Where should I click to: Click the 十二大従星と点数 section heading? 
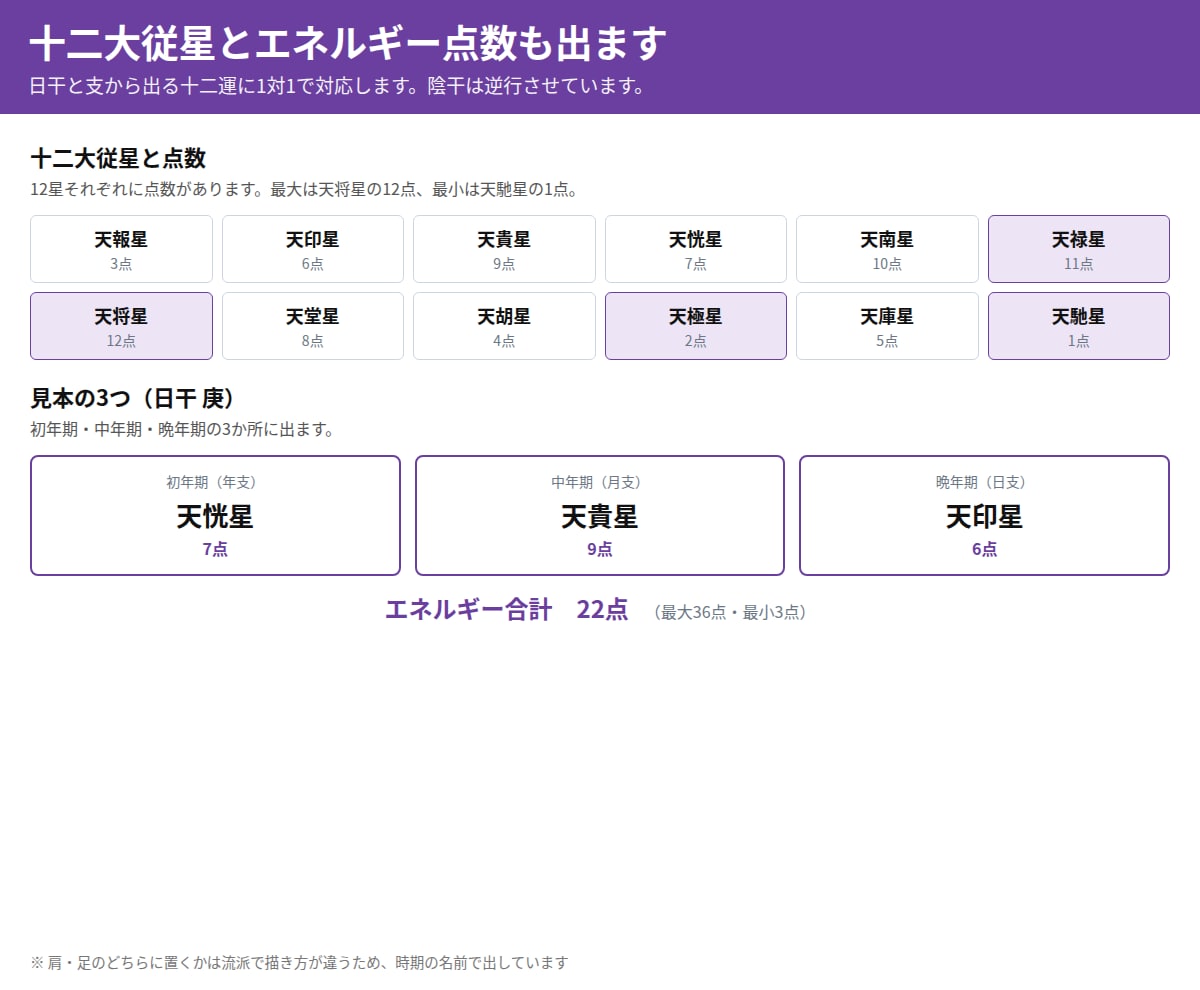pyautogui.click(x=118, y=158)
